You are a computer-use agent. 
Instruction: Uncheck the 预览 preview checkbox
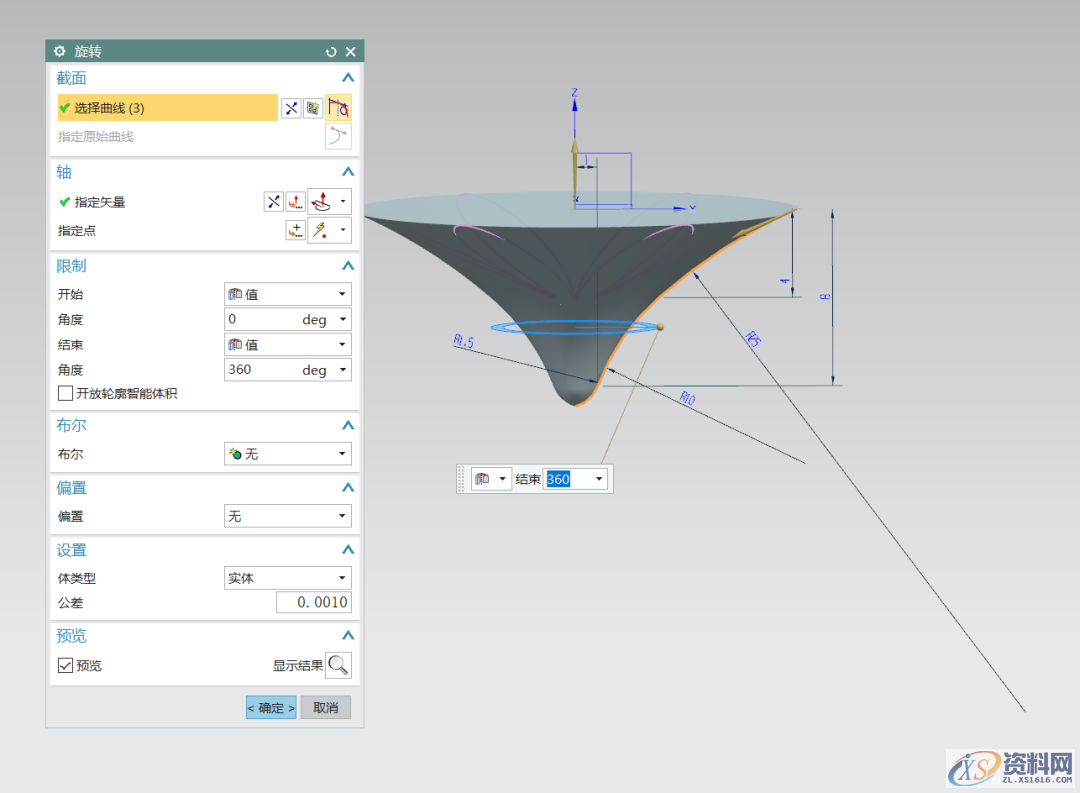[66, 666]
